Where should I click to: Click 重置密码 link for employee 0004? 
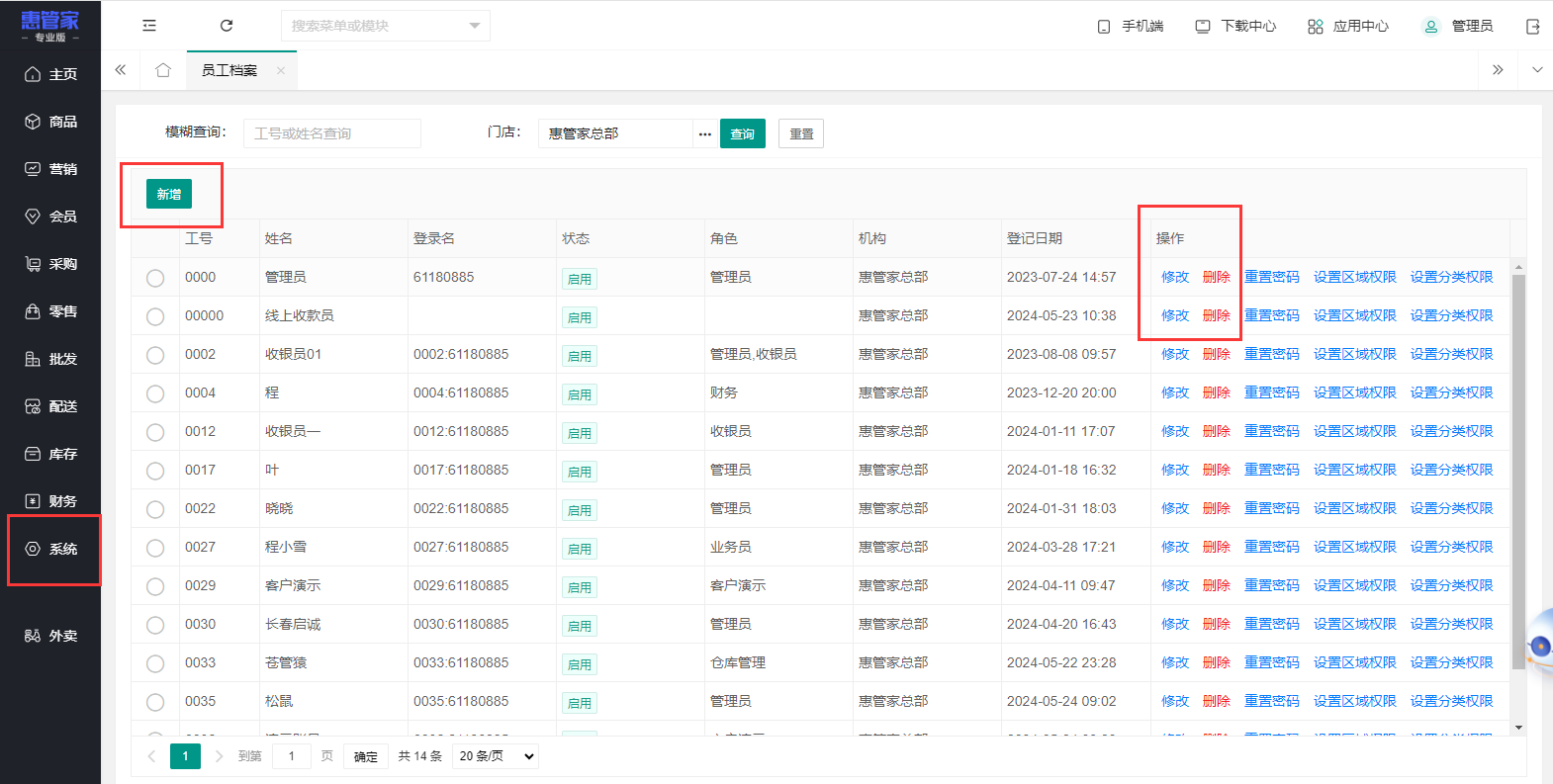pyautogui.click(x=1271, y=392)
